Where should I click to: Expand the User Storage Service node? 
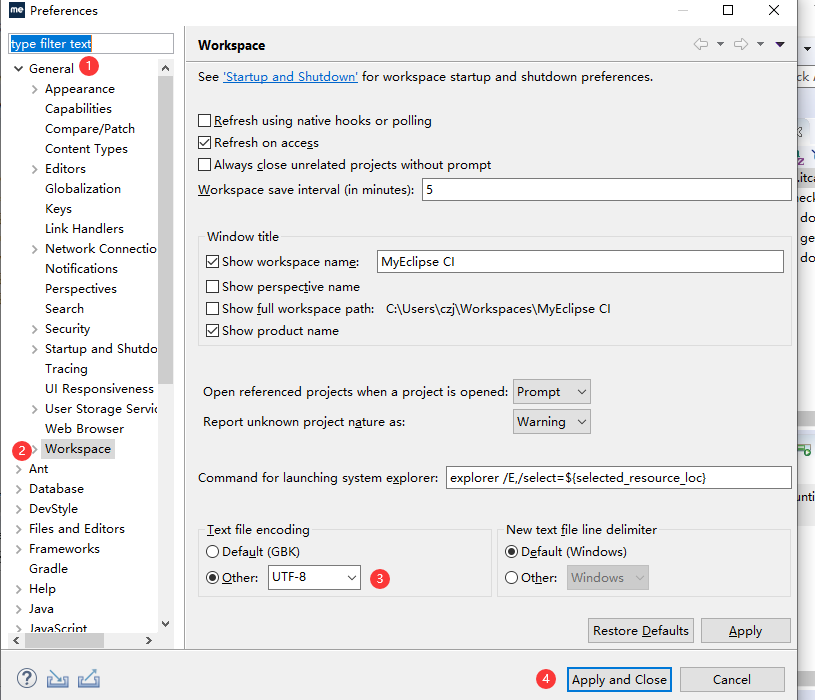[34, 409]
